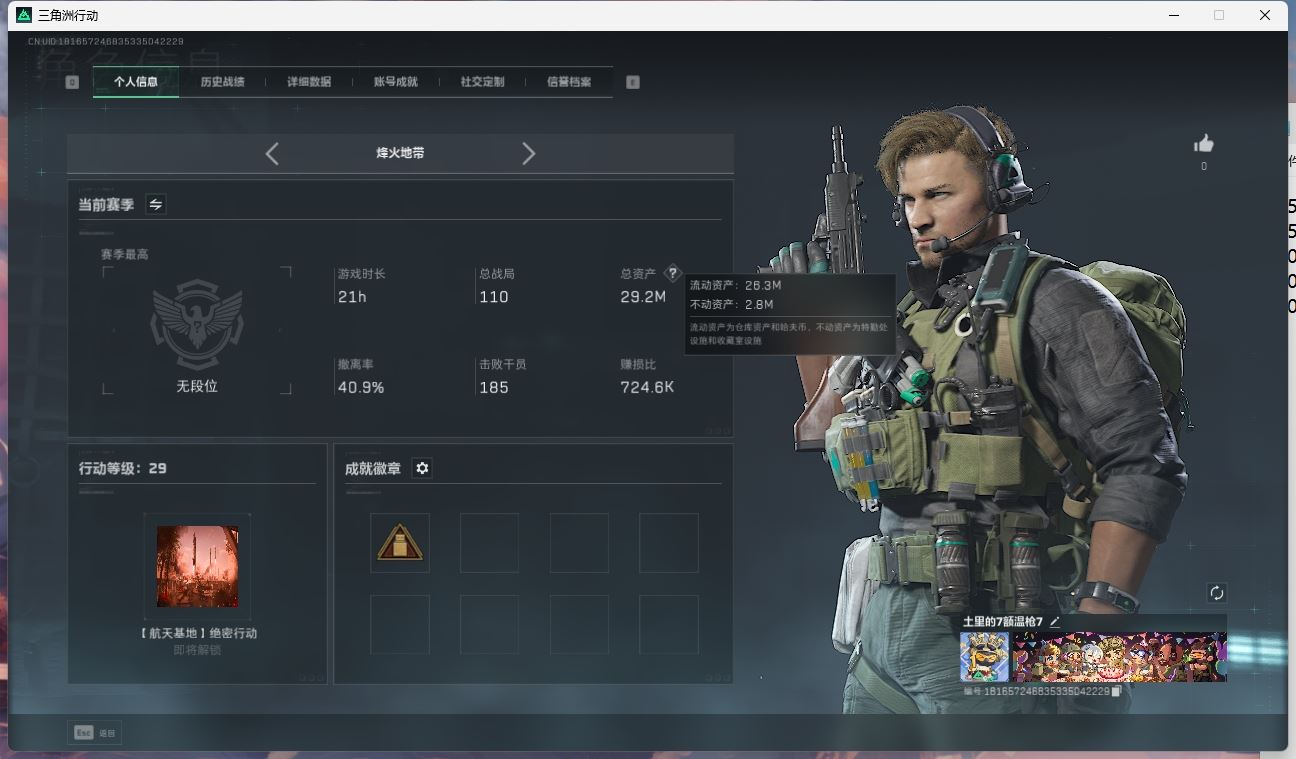Click the question mark beside 总资产
The image size is (1296, 759).
(672, 273)
